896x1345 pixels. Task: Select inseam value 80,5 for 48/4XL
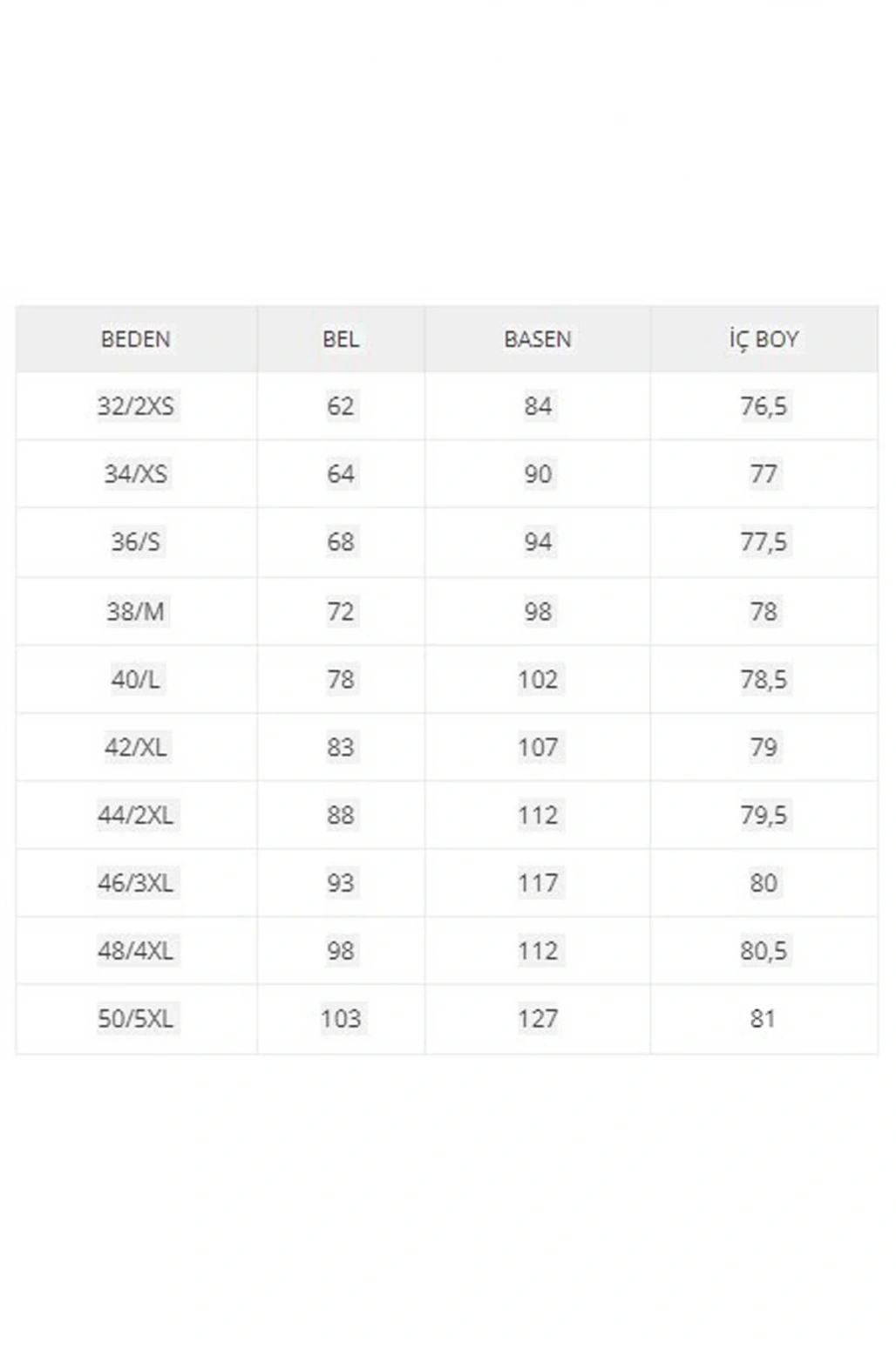[764, 951]
